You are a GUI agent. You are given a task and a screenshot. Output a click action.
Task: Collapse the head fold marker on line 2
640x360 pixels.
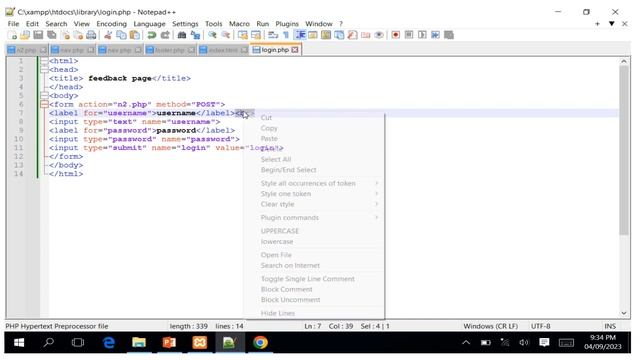point(44,69)
